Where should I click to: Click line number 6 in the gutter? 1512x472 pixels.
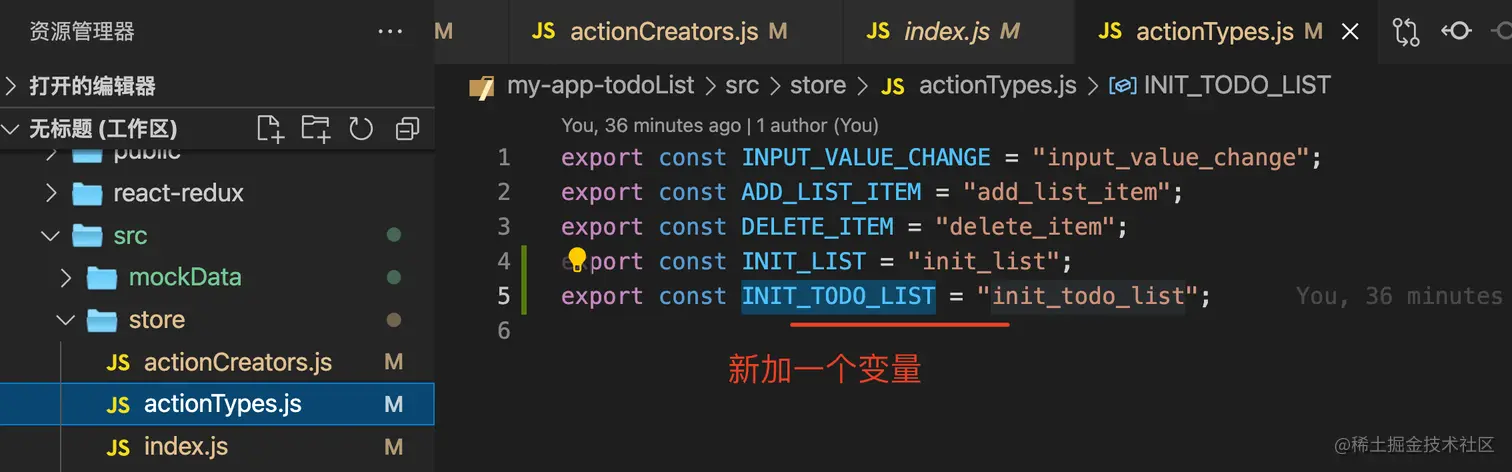tap(503, 330)
